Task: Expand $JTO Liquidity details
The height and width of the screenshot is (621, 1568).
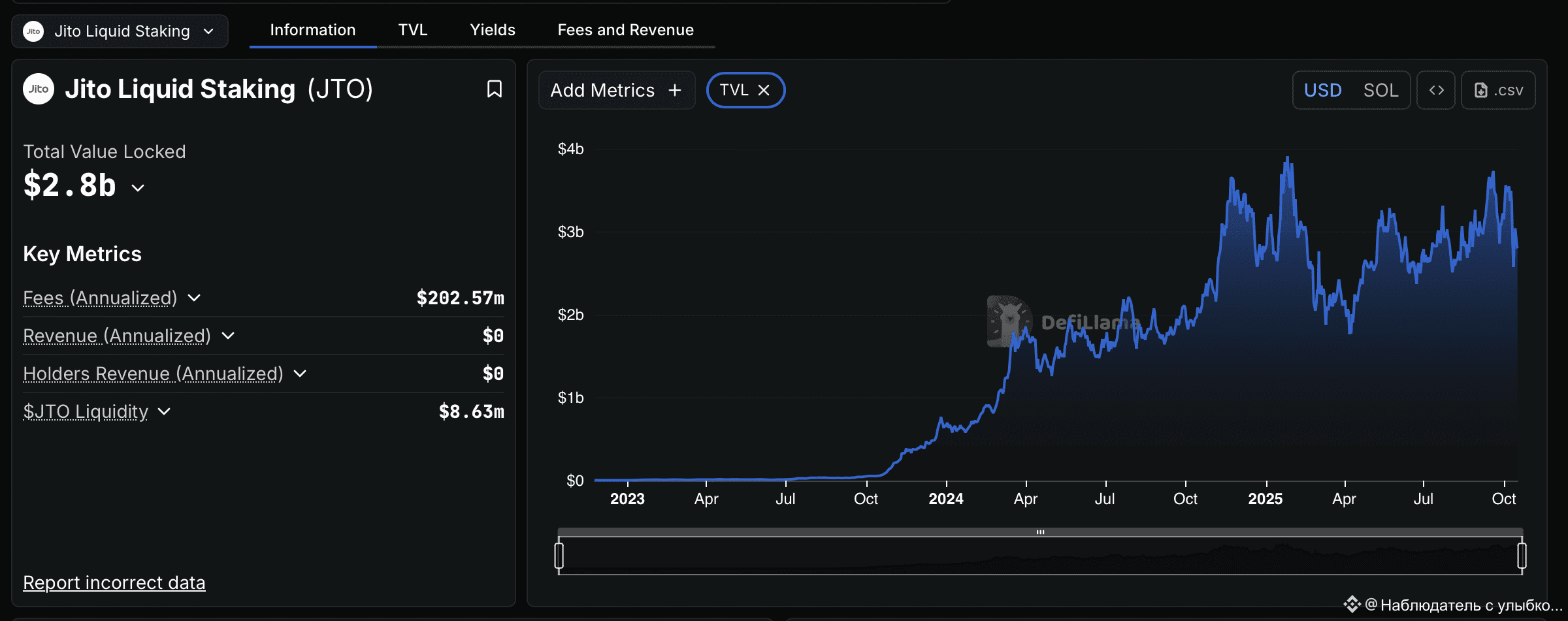Action: 164,411
